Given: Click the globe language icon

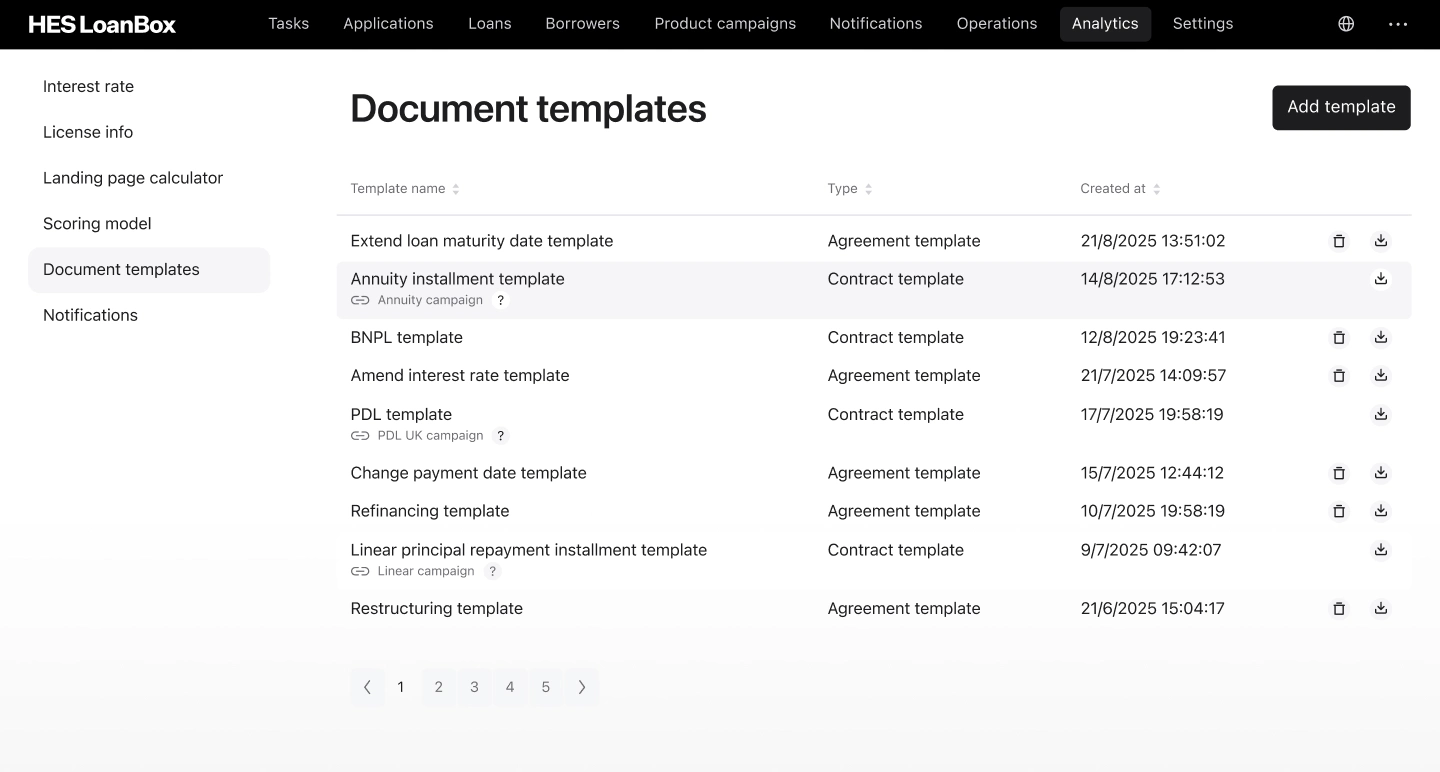Looking at the screenshot, I should [x=1346, y=24].
